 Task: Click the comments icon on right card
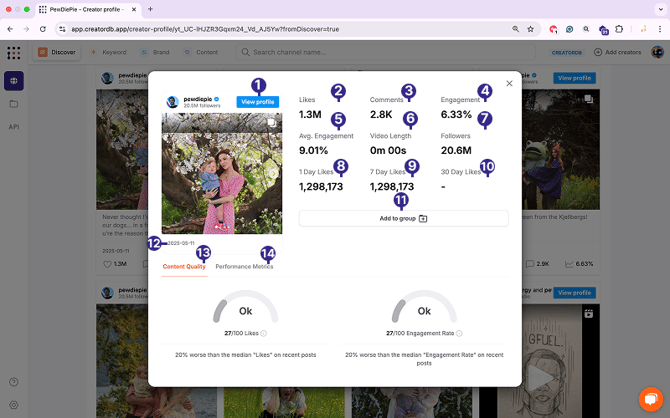(x=530, y=264)
